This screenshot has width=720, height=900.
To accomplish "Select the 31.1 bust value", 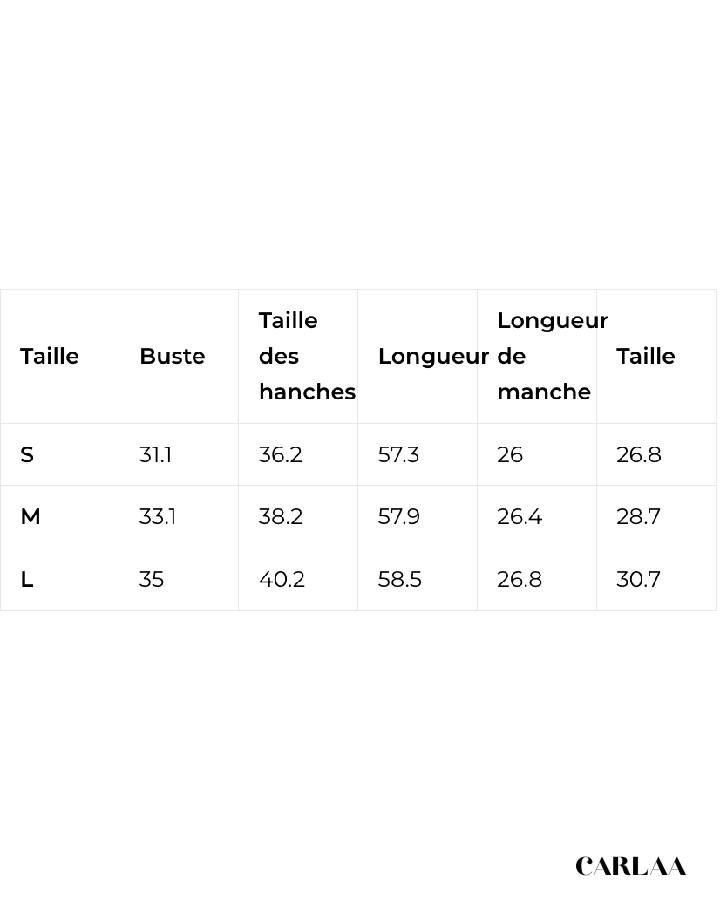I will point(155,455).
